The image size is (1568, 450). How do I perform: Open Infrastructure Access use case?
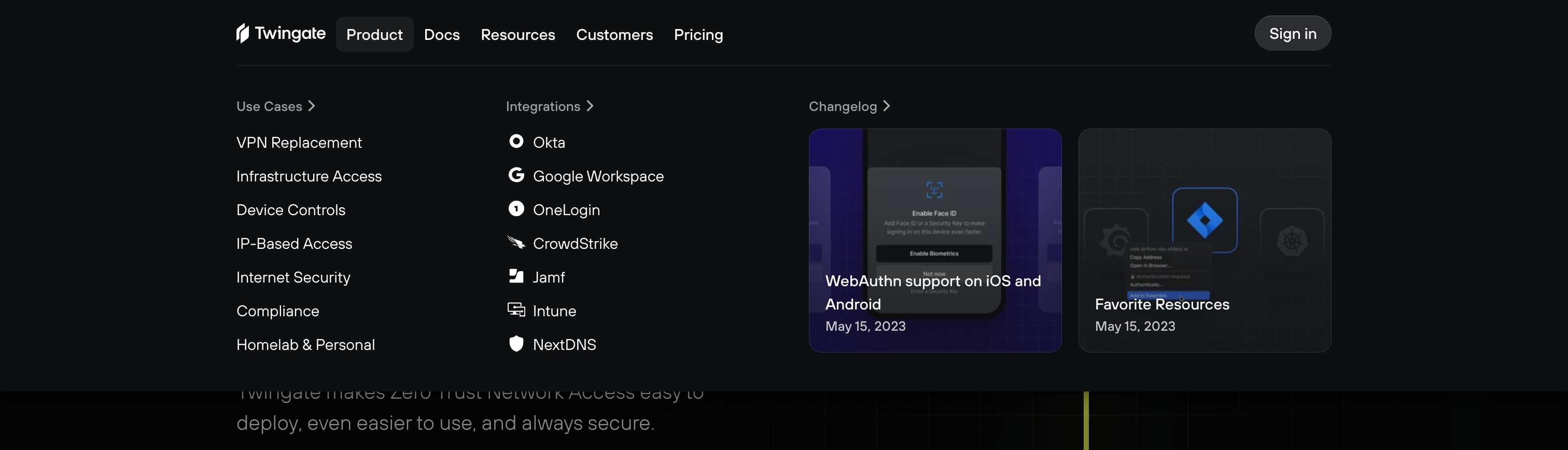(x=309, y=176)
